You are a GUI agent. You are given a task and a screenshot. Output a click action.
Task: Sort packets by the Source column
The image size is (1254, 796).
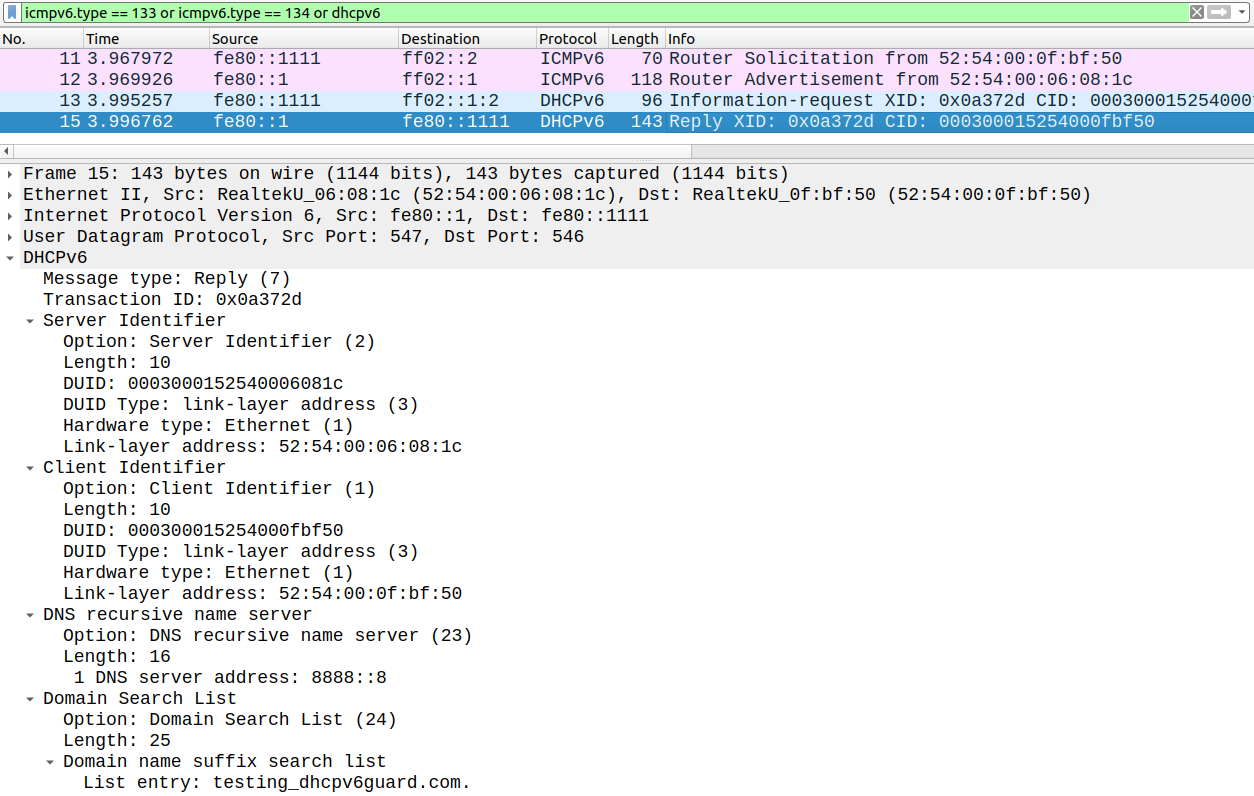303,39
